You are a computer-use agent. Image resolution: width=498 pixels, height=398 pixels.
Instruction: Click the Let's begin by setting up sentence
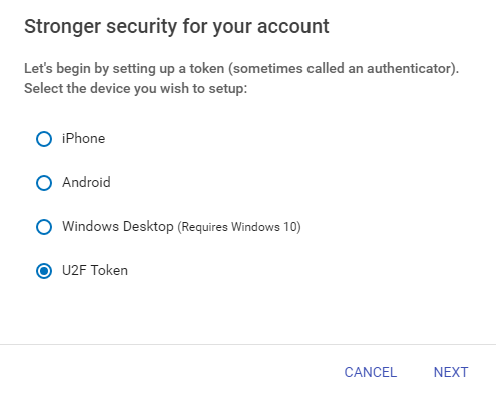point(241,69)
